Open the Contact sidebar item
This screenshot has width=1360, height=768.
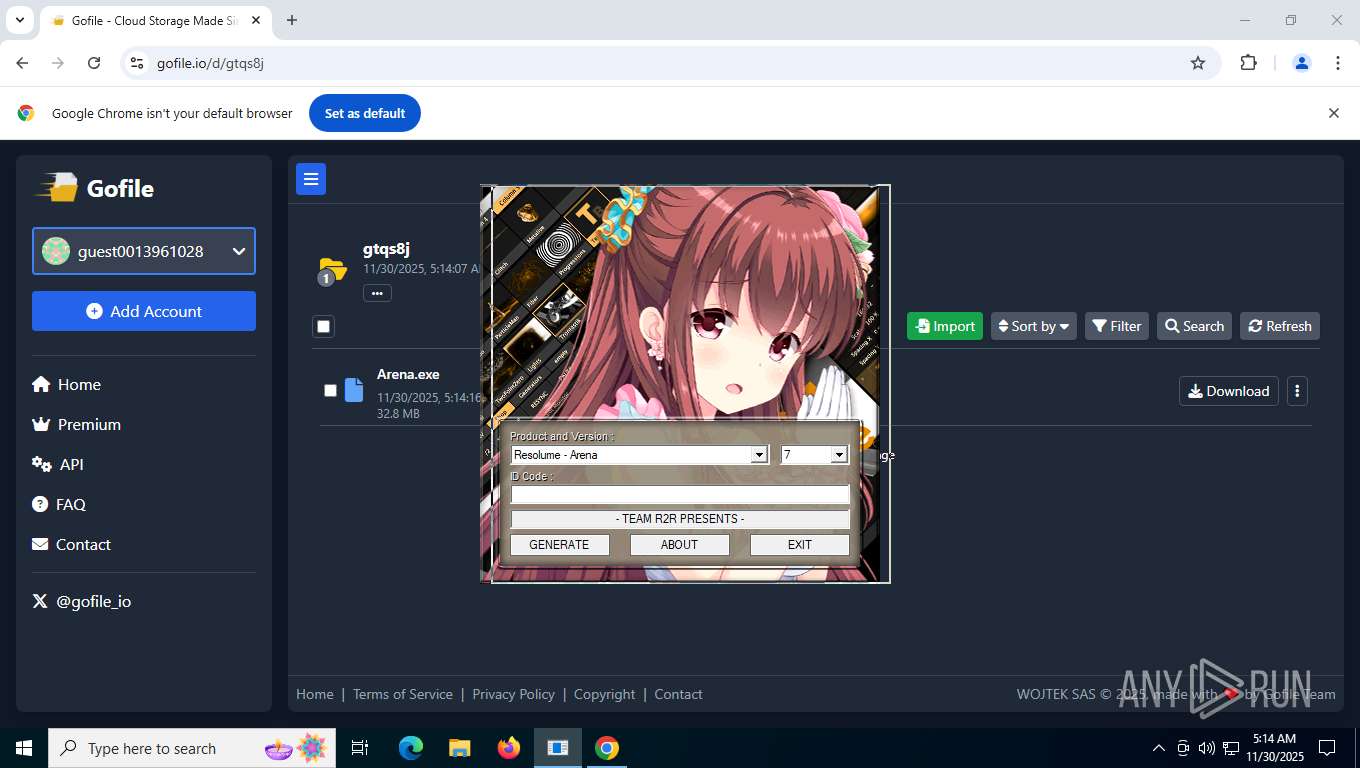click(71, 544)
